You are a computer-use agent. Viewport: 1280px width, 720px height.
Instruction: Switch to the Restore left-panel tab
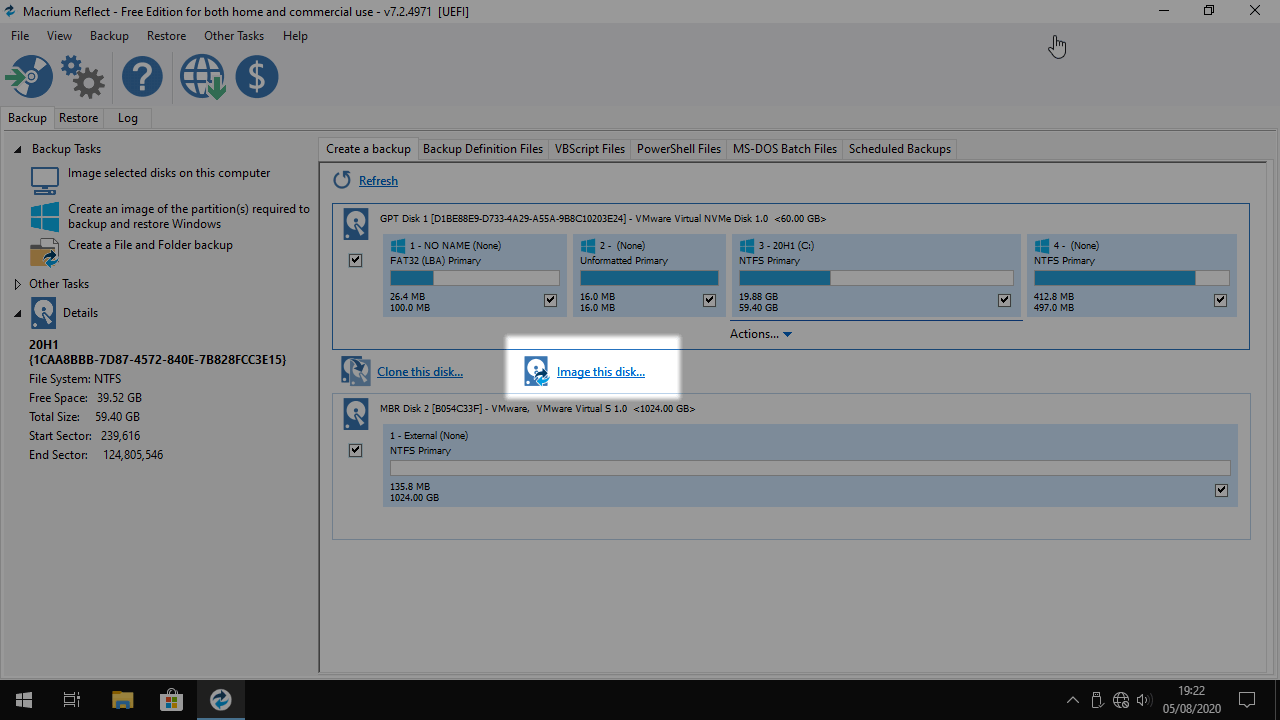coord(78,118)
